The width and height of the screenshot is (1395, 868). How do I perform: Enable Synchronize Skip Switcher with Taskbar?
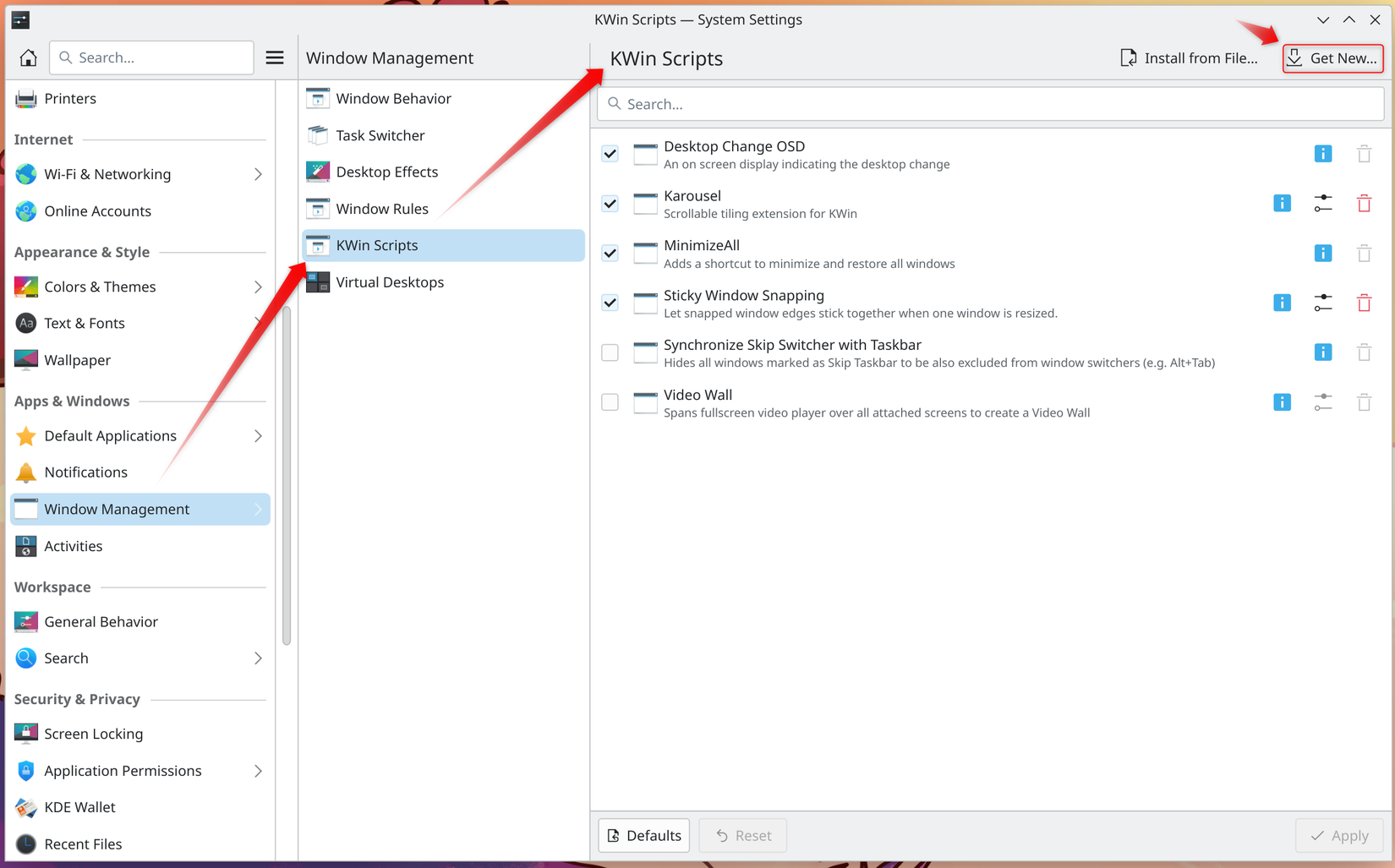coord(610,352)
